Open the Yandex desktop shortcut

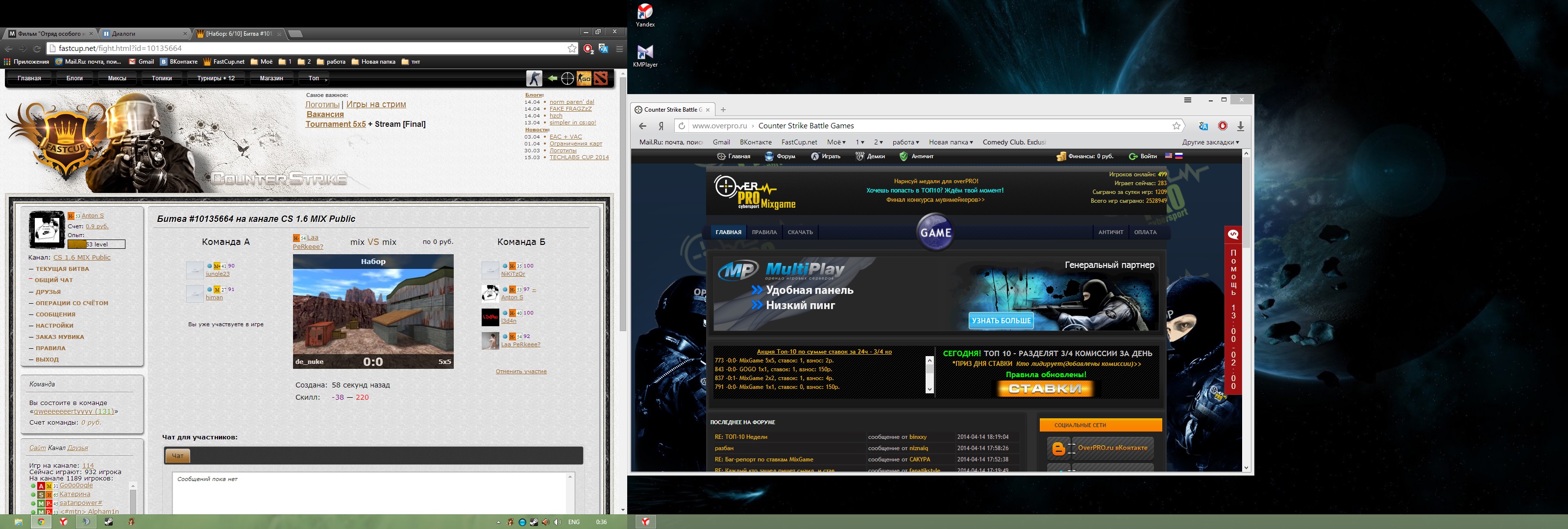[x=645, y=16]
